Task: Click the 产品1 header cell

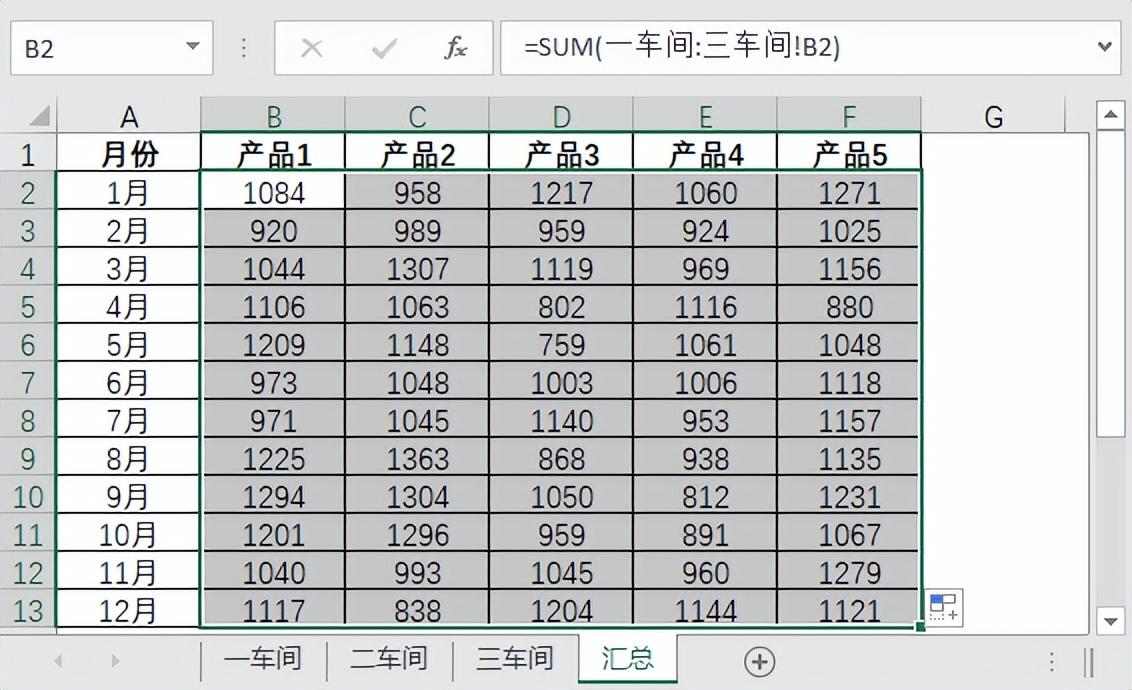Action: [x=273, y=154]
